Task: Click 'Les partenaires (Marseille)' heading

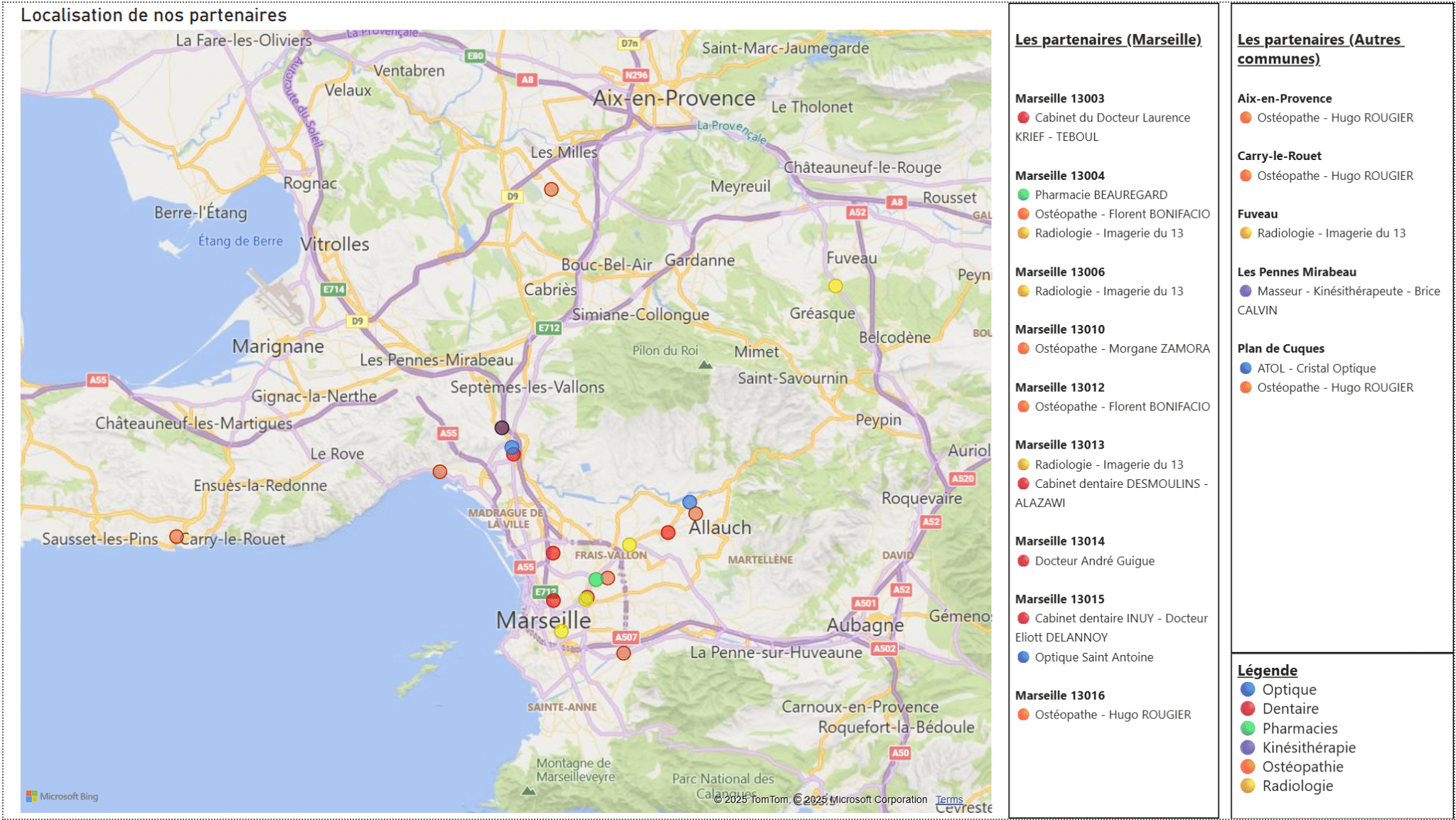Action: pyautogui.click(x=1108, y=40)
